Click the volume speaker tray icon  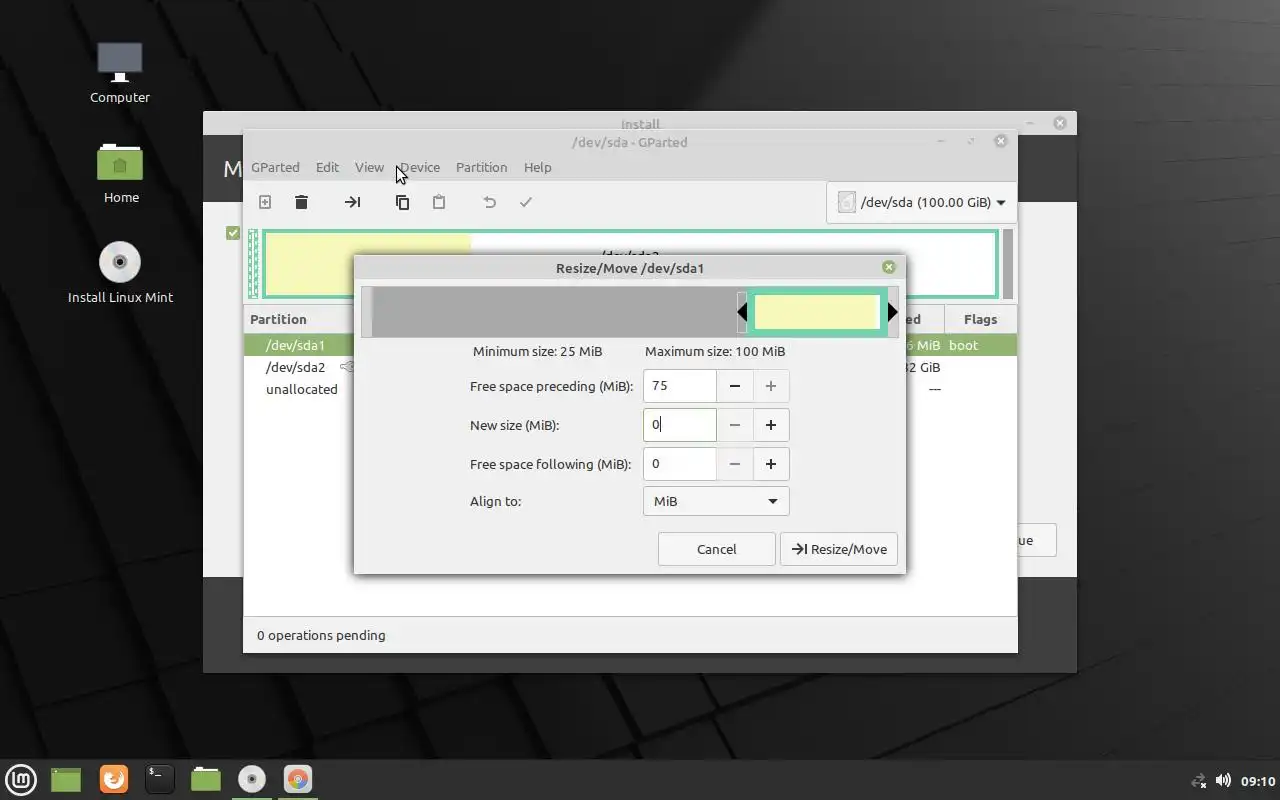click(1223, 780)
